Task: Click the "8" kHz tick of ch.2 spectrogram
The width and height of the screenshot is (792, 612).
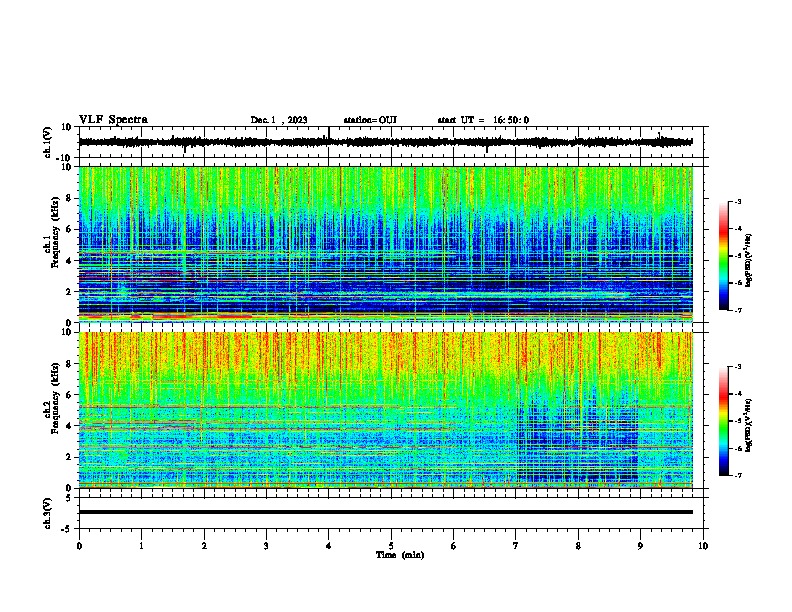Action: 70,363
